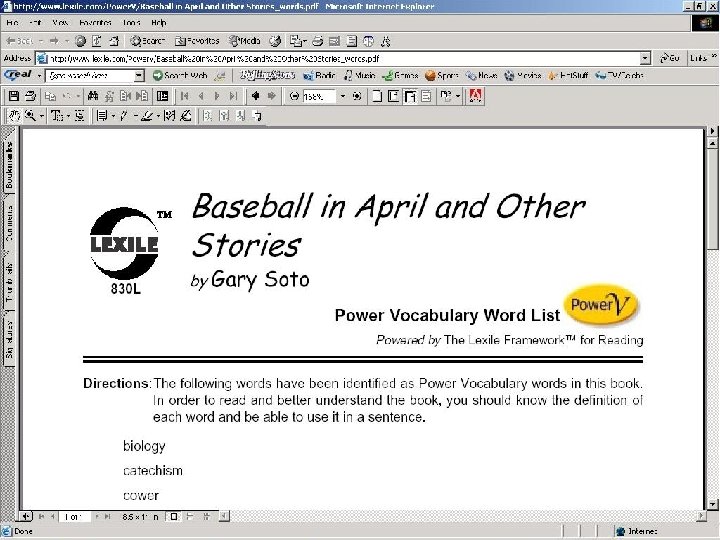Open the Tools menu
Viewport: 720px width, 540px height.
131,22
